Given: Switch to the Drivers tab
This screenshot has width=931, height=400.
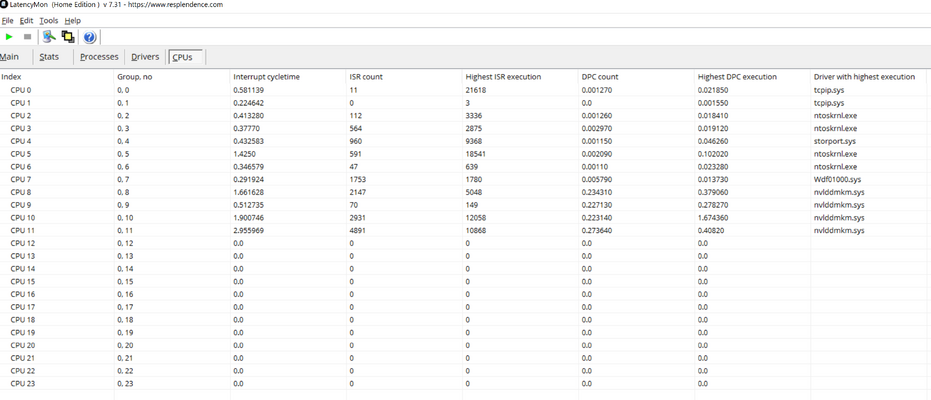Looking at the screenshot, I should click(x=145, y=57).
